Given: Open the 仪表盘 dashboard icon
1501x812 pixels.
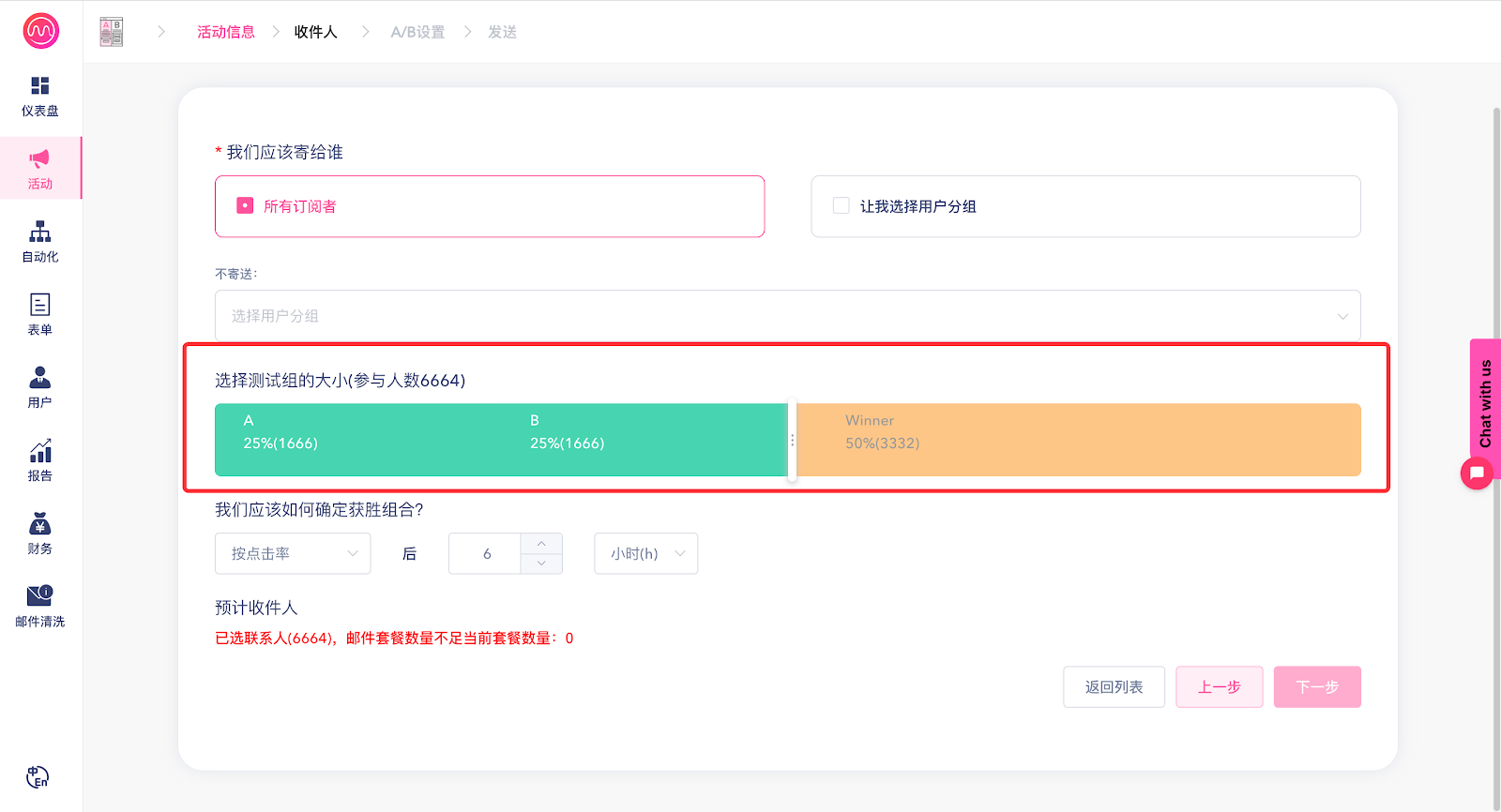Looking at the screenshot, I should 39,86.
